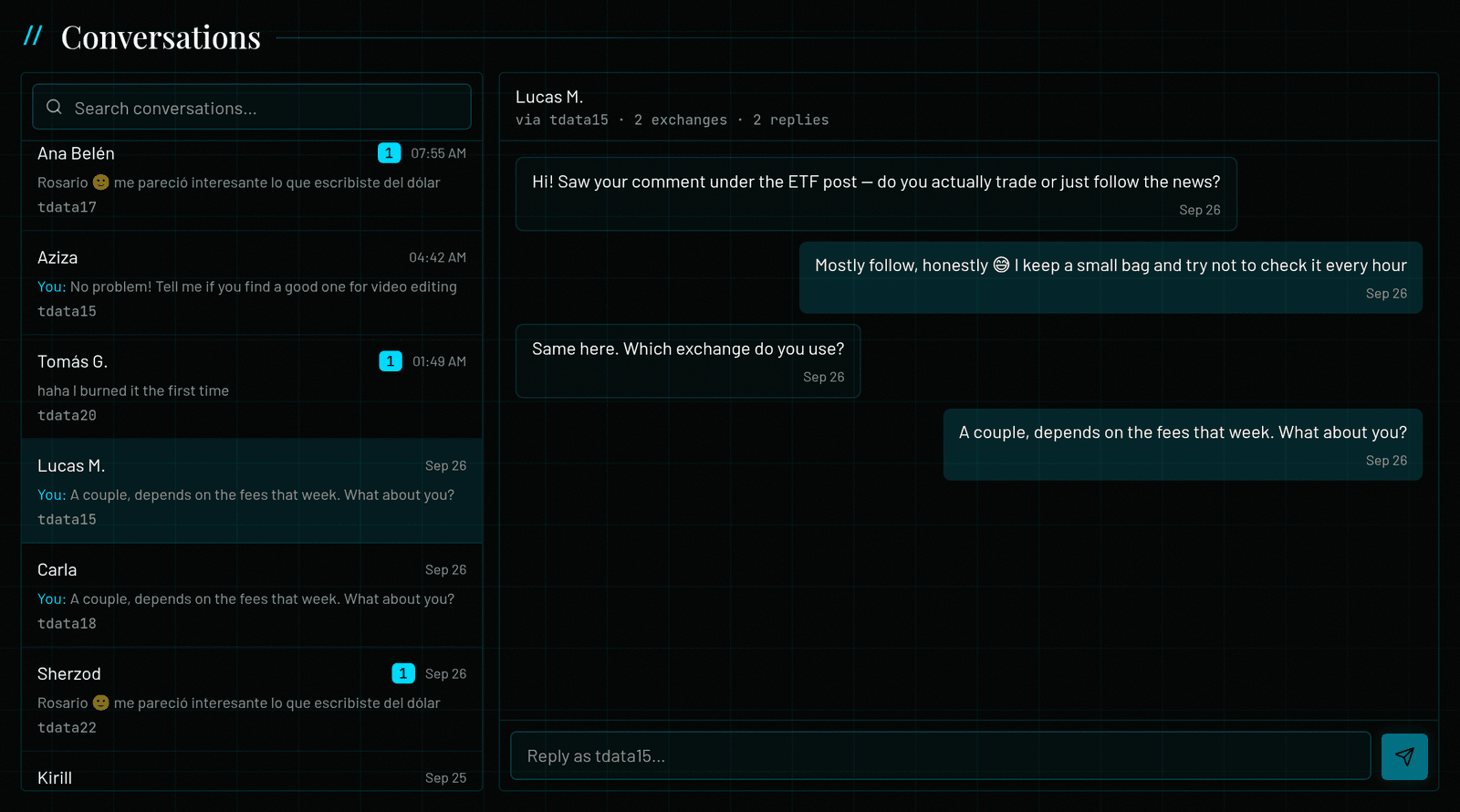Click the ETF post message bubble
The image size is (1460, 812).
tap(876, 193)
